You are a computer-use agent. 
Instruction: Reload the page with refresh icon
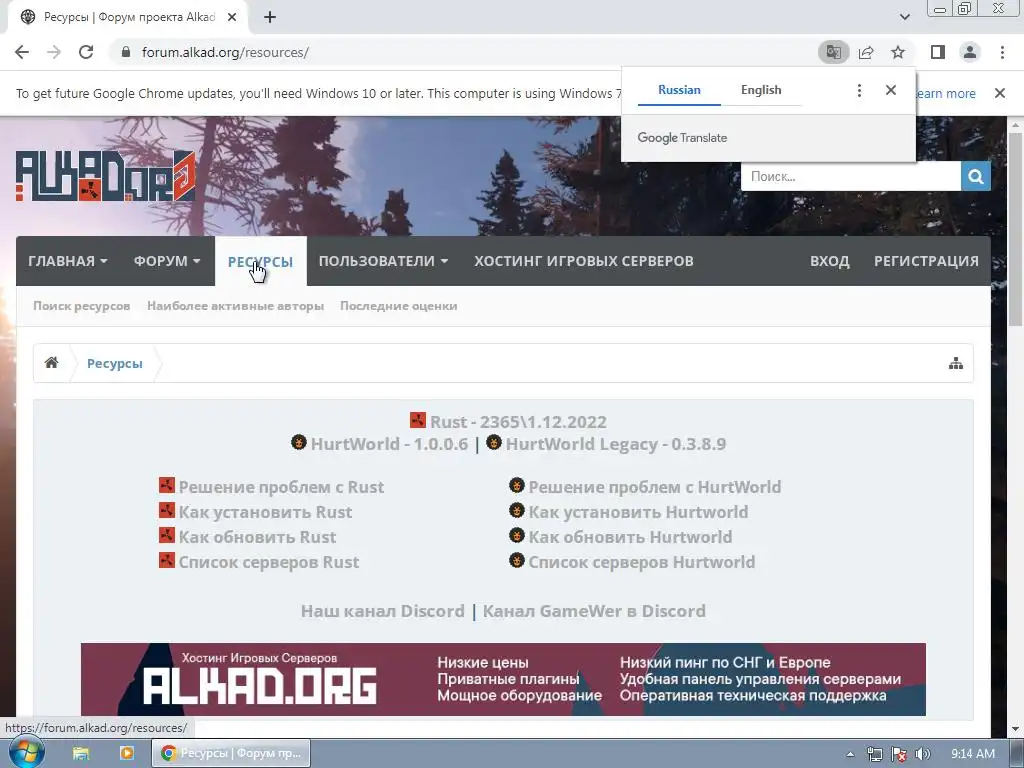86,52
